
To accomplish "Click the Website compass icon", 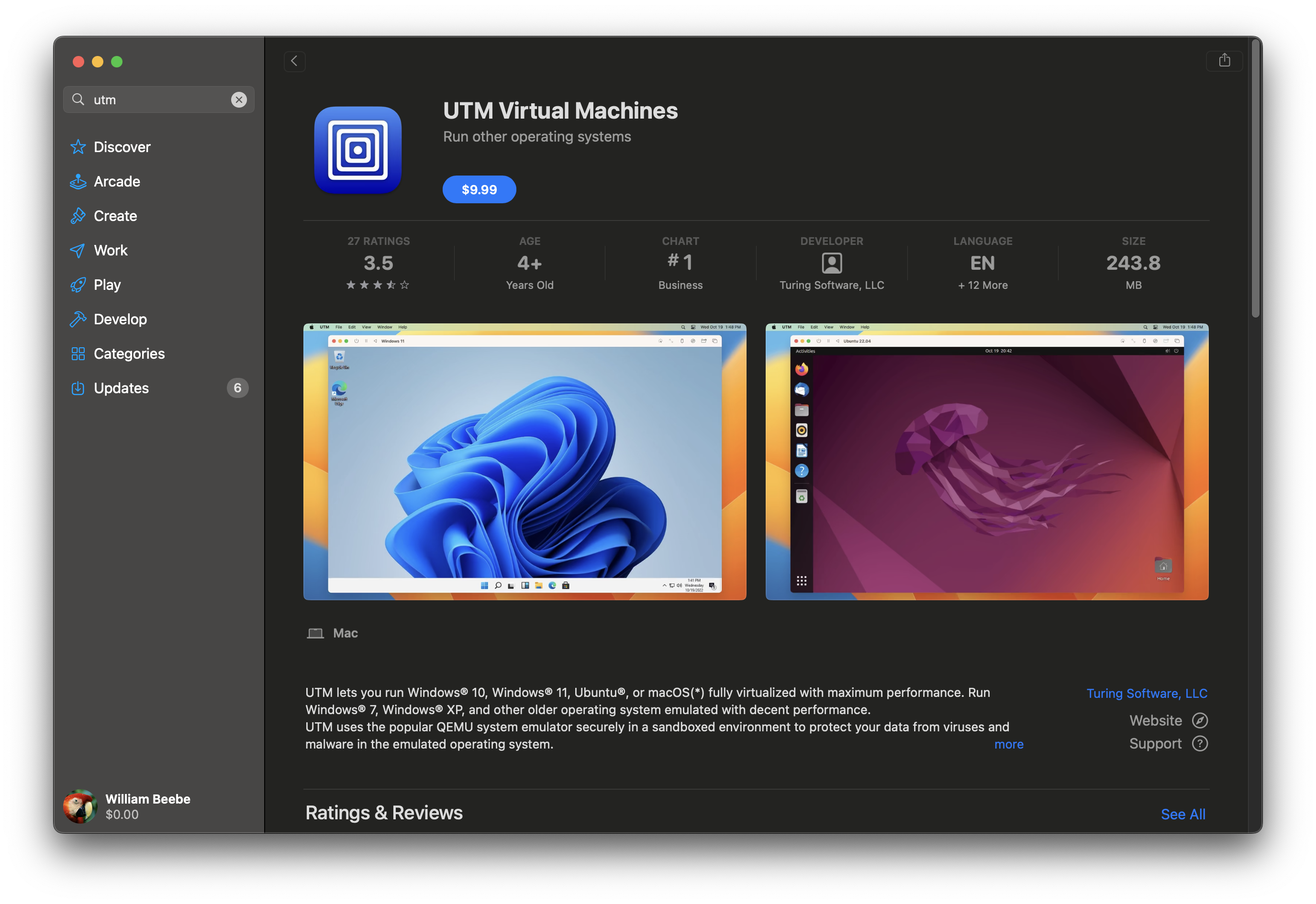I will click(x=1200, y=720).
